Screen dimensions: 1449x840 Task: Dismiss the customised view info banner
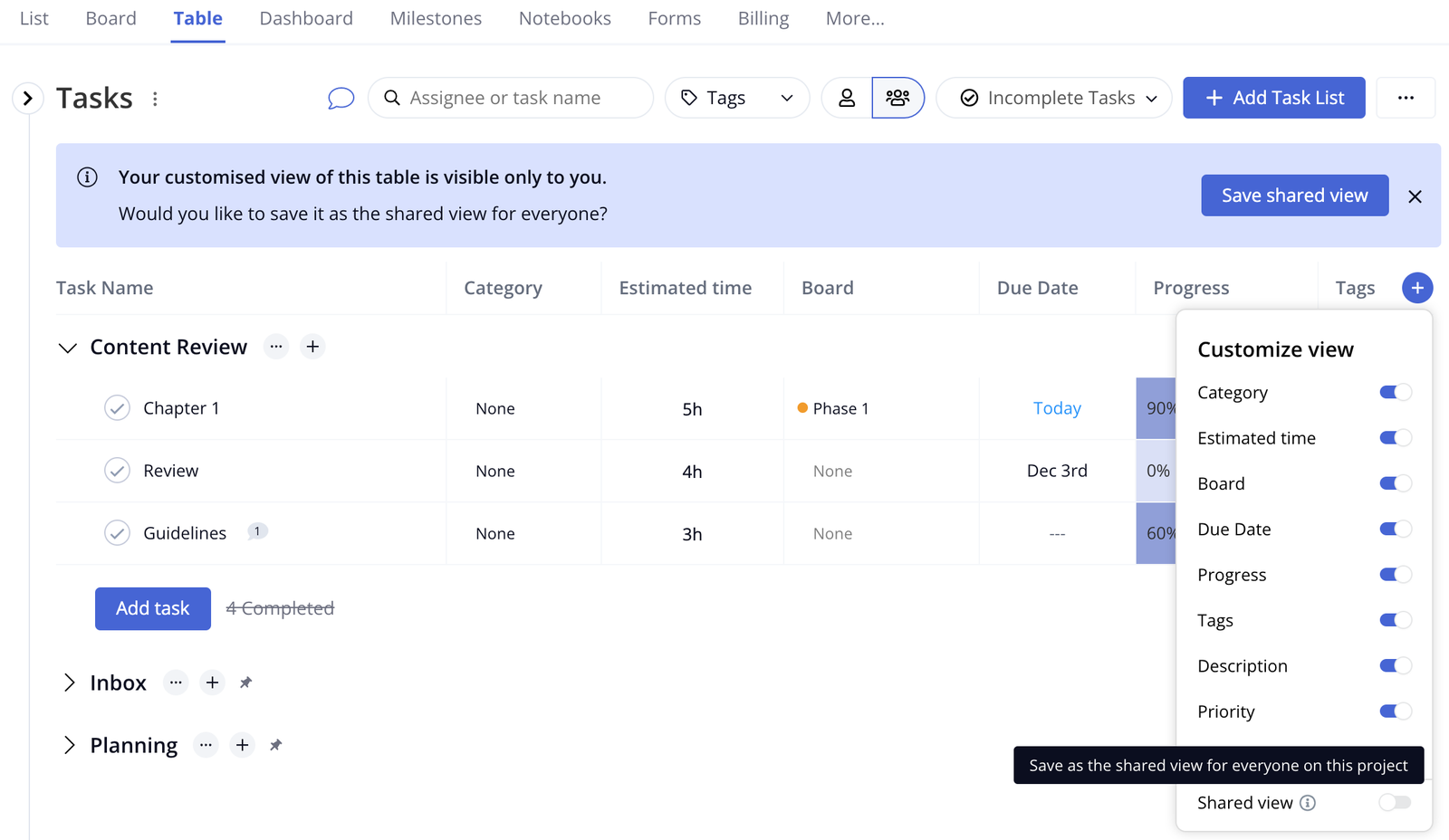pyautogui.click(x=1415, y=196)
